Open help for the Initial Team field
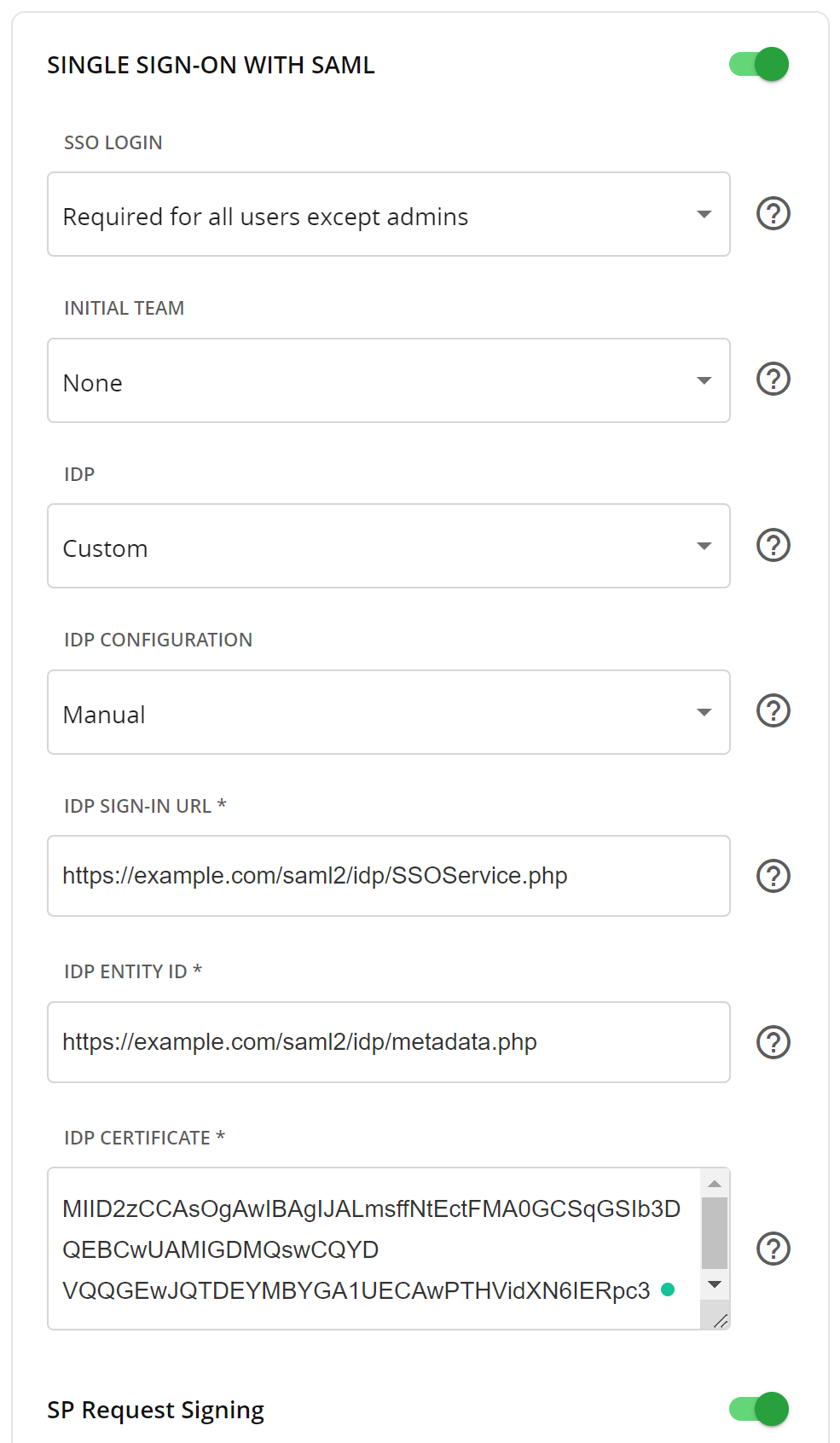 point(773,379)
